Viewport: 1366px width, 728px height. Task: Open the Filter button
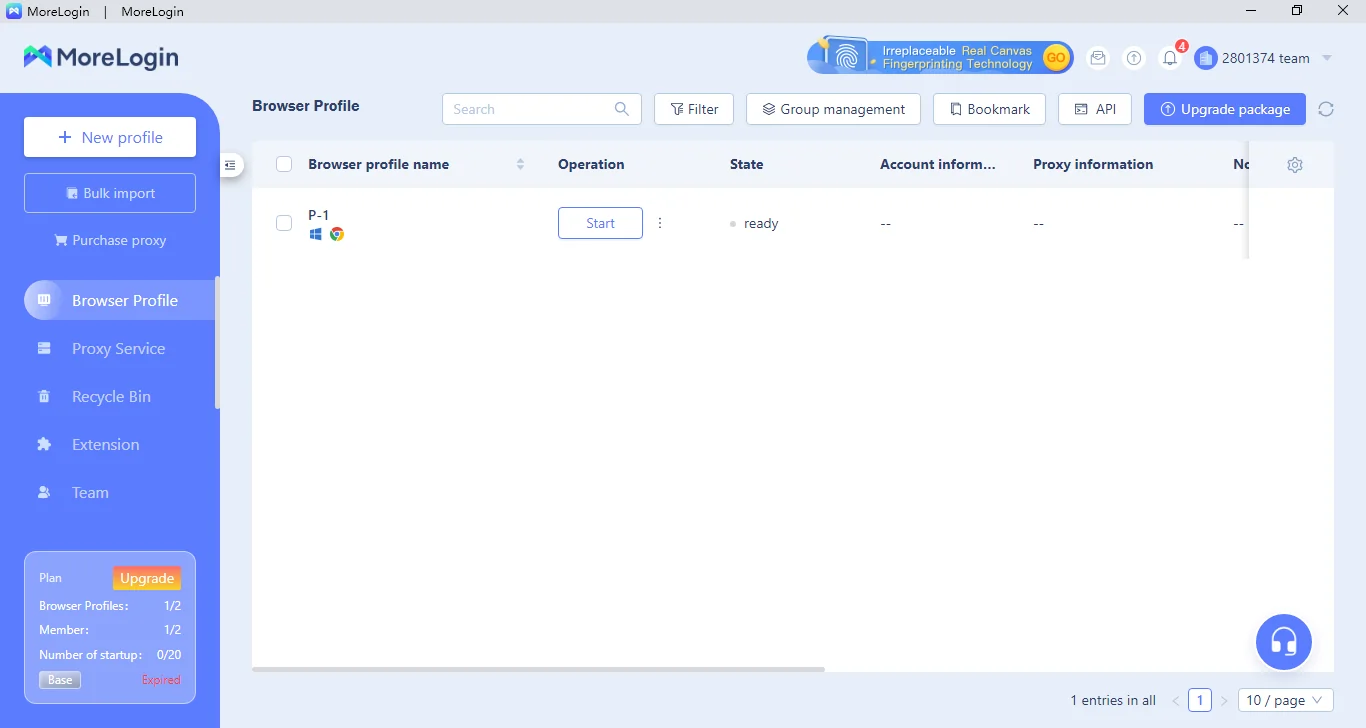(694, 109)
